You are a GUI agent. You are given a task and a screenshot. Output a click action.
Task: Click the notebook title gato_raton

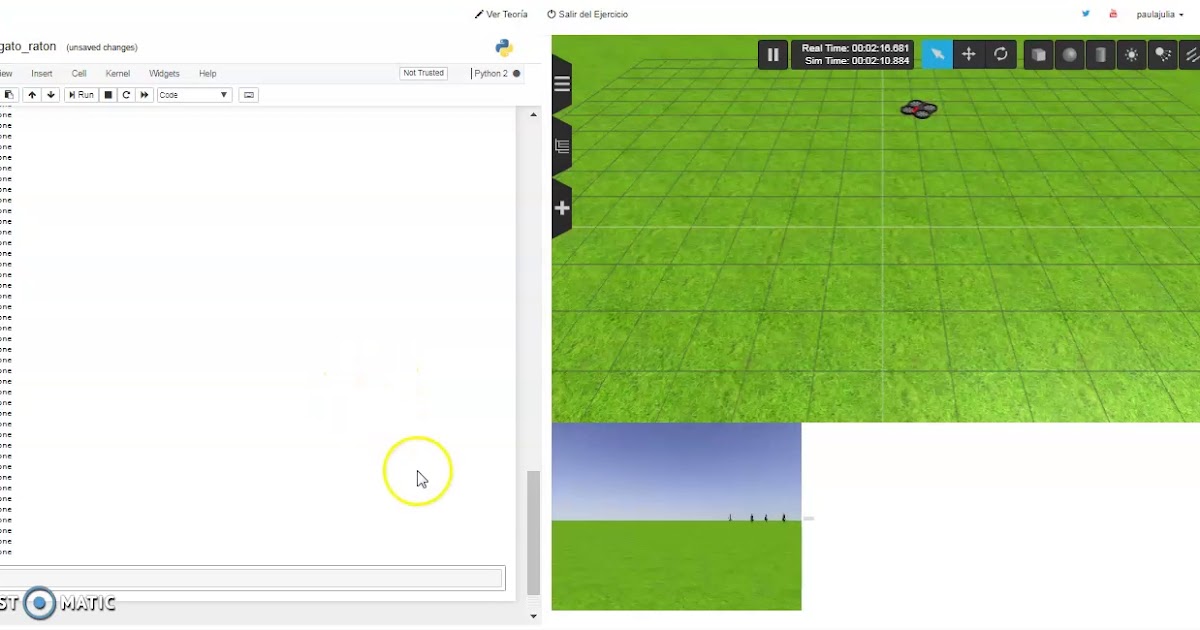(29, 47)
